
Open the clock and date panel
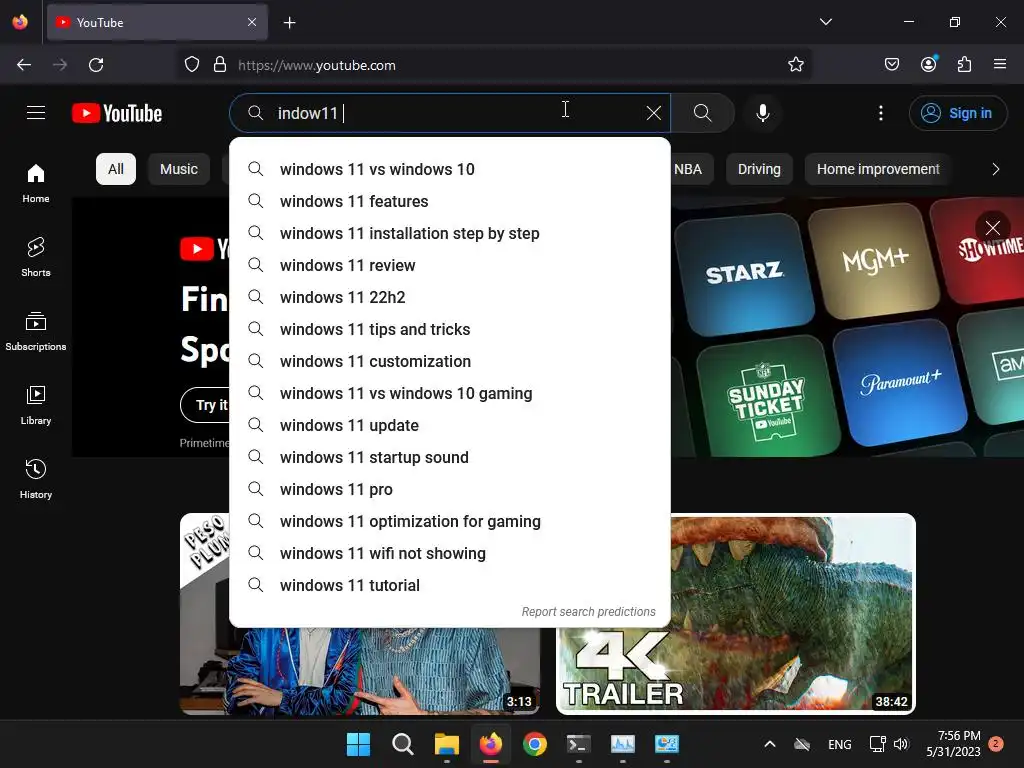953,744
